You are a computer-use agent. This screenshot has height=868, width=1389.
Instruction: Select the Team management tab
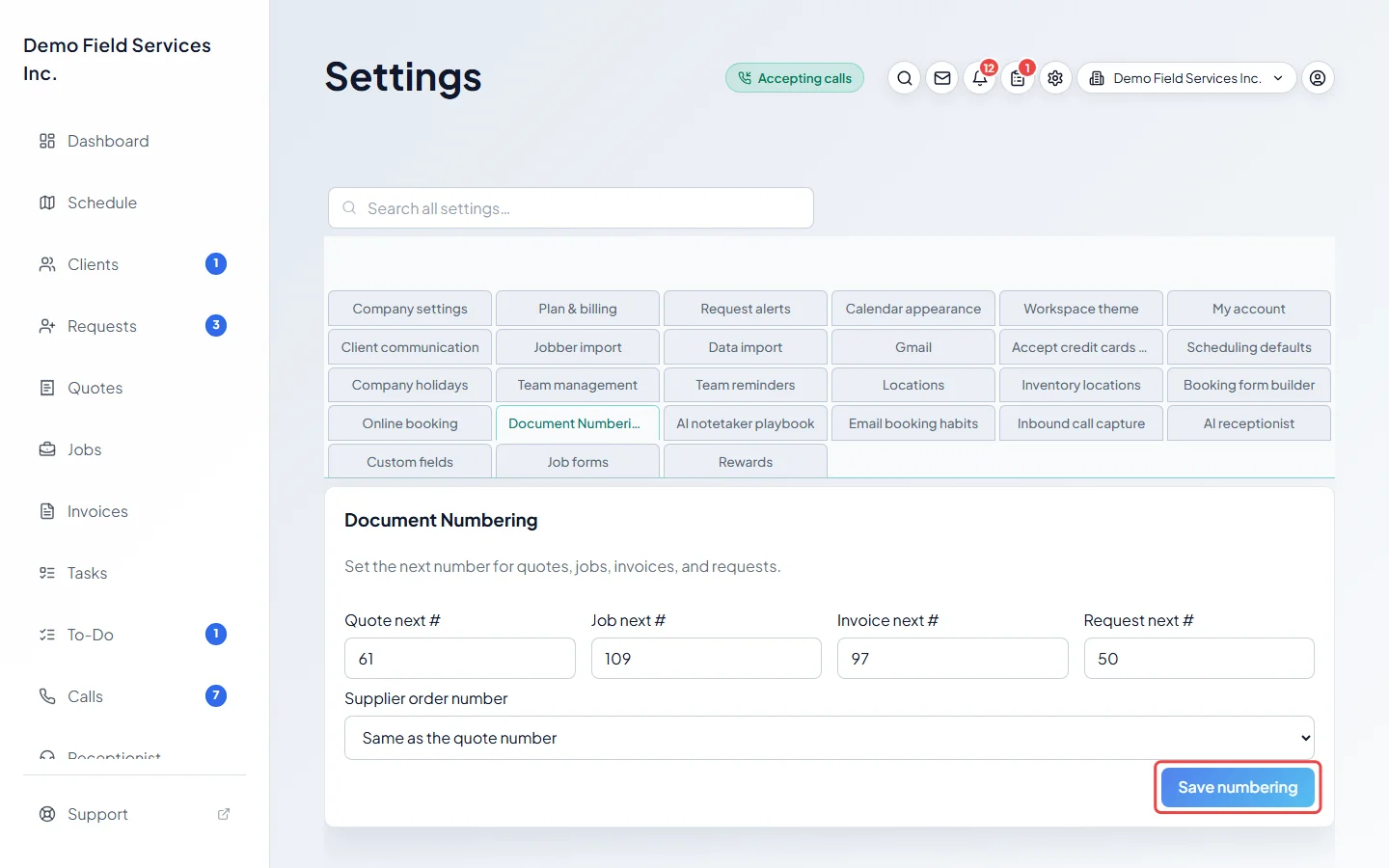tap(578, 385)
